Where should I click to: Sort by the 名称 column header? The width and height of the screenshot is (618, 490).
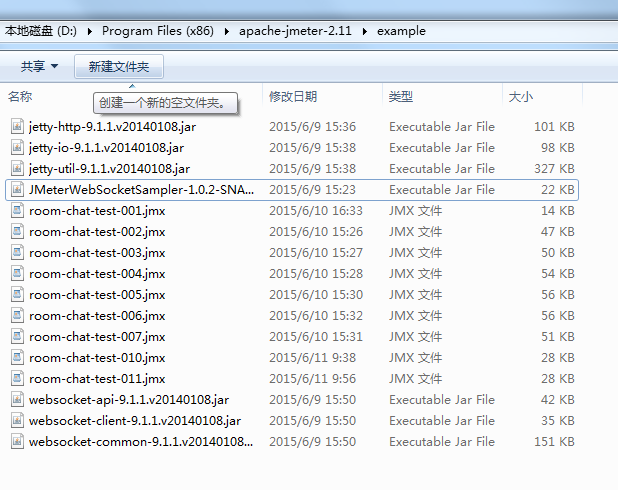(x=20, y=97)
